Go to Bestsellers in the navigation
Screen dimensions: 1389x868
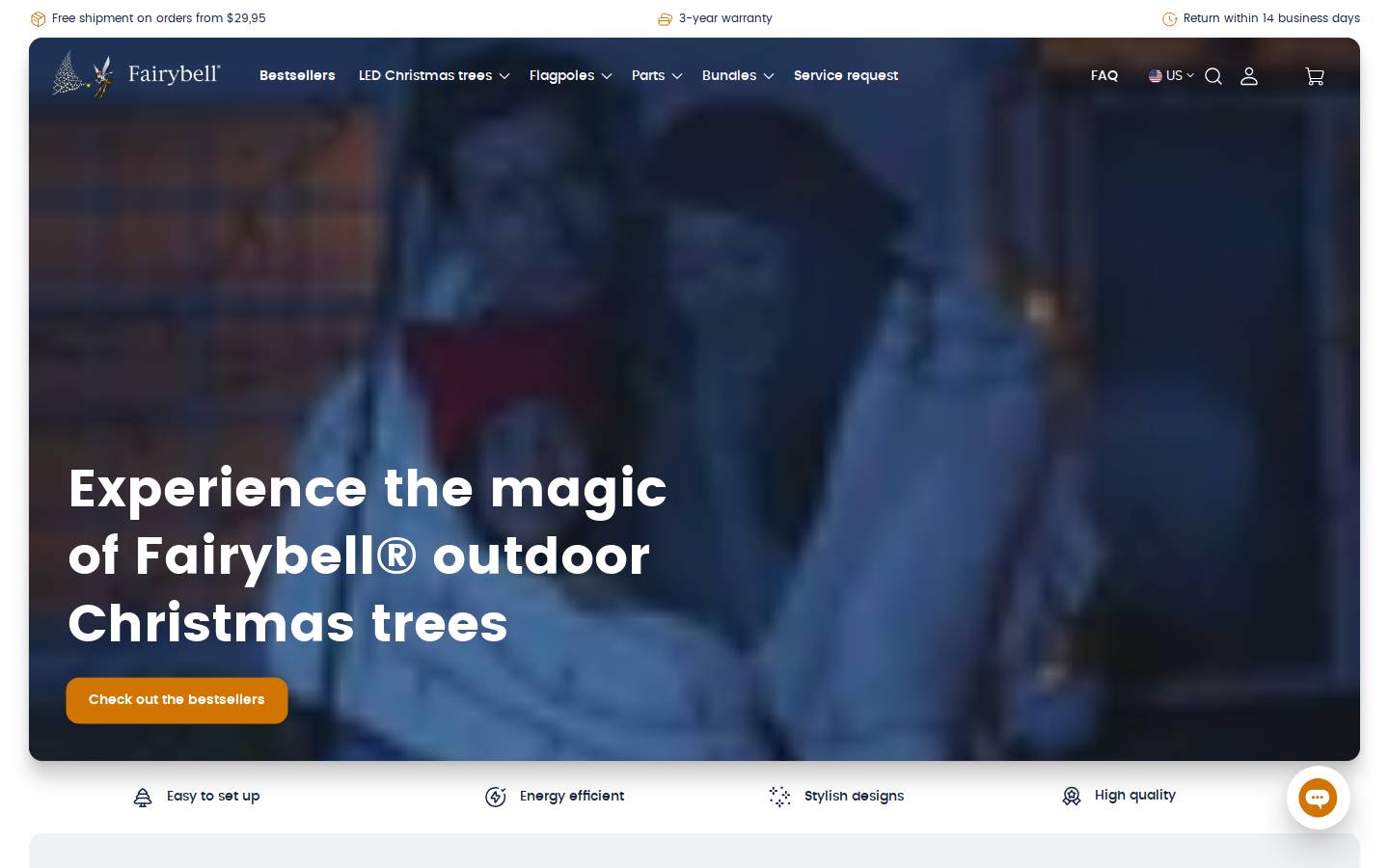pos(297,75)
